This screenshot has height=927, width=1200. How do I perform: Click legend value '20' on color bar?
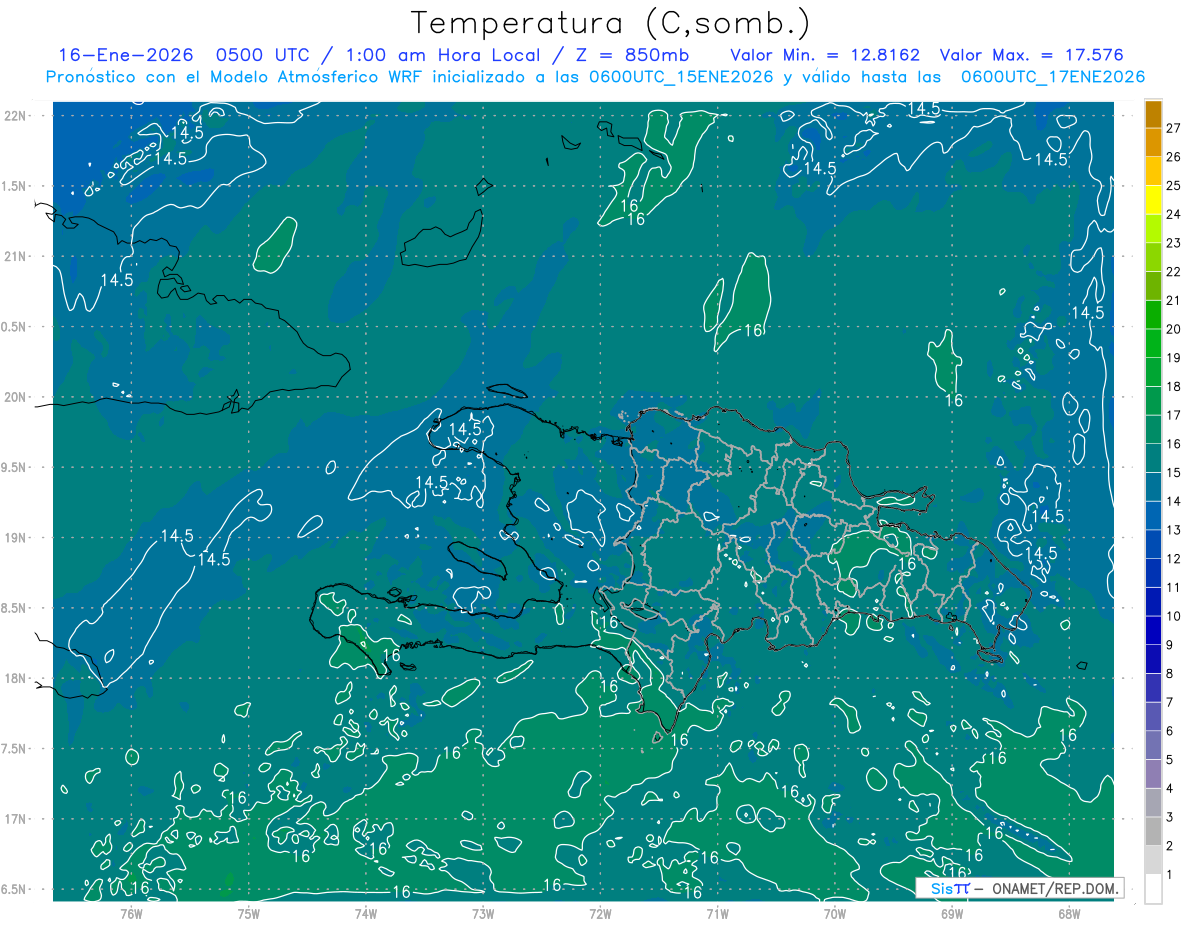click(1173, 329)
